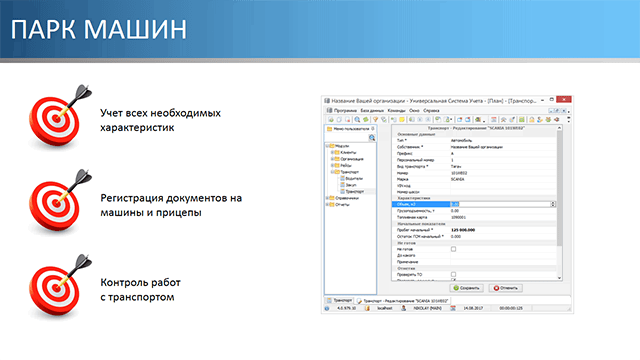Enable the 'Проверять ТО' checkbox
This screenshot has width=640, height=360.
453,274
